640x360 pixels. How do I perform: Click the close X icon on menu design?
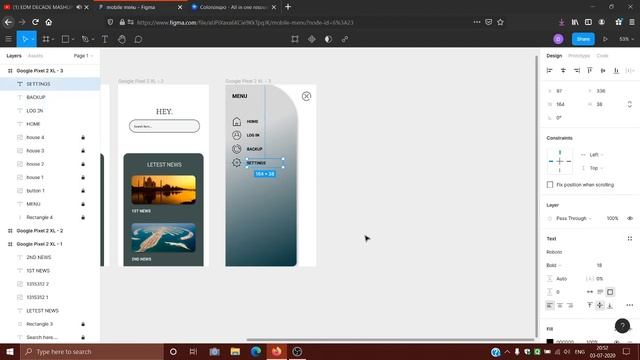coord(306,96)
